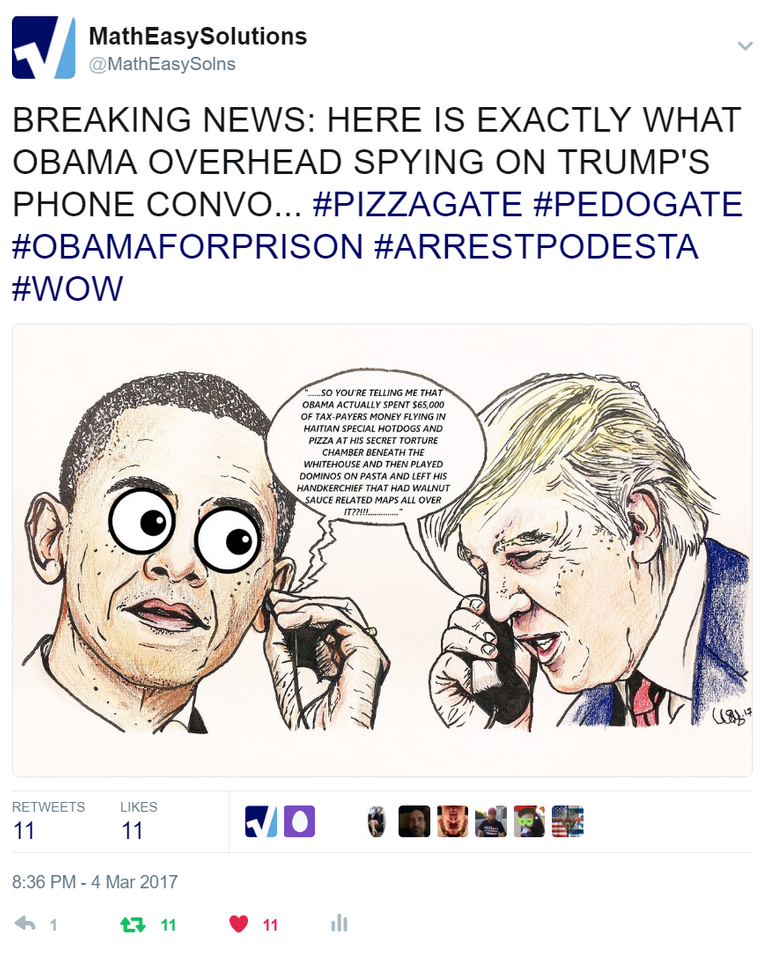
Task: Click the purple egg avatar liker
Action: click(300, 821)
